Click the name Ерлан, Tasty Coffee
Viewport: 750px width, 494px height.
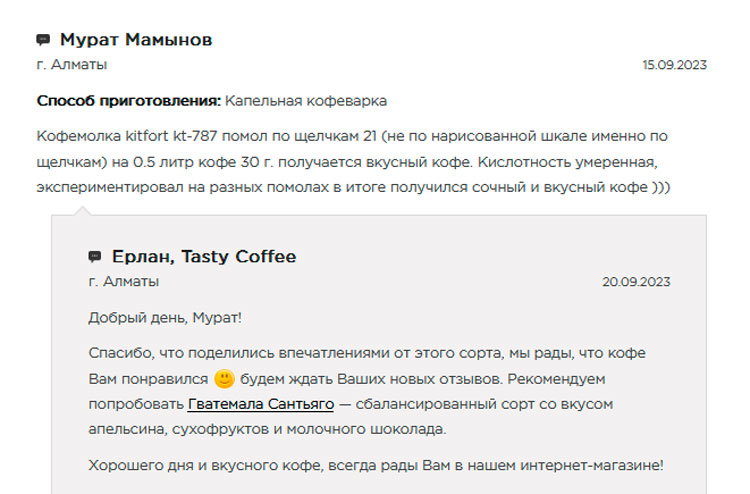coord(204,257)
